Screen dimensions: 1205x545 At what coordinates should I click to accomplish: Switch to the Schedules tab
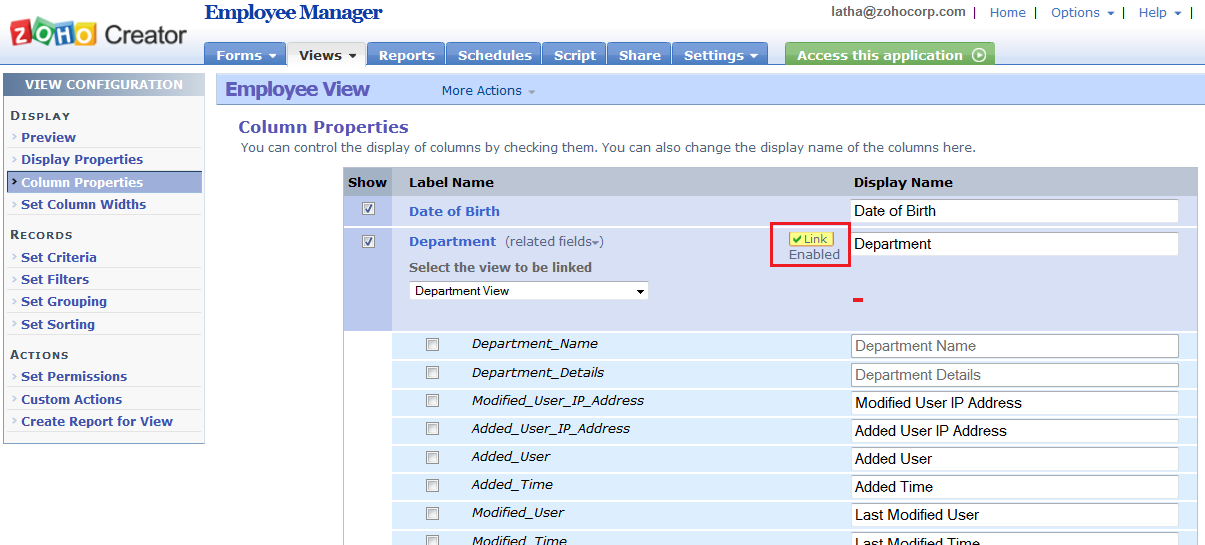coord(494,55)
